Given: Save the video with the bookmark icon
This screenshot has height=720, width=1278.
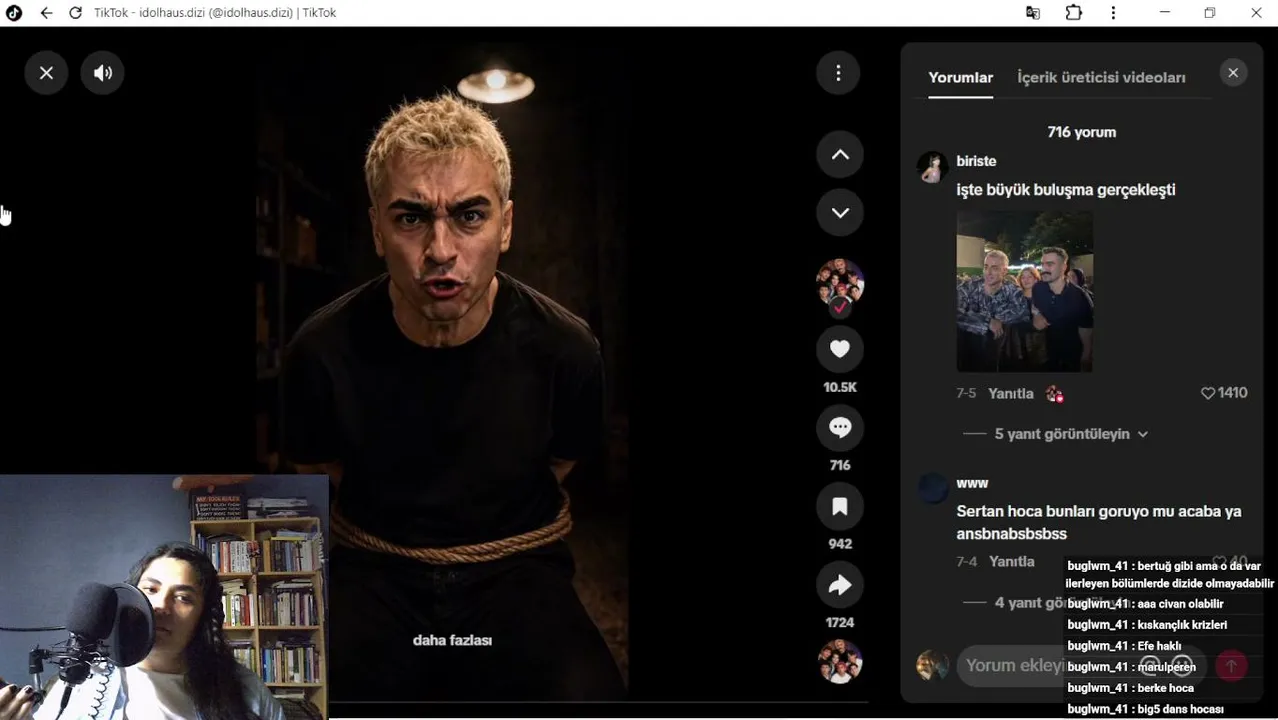Looking at the screenshot, I should click(840, 507).
